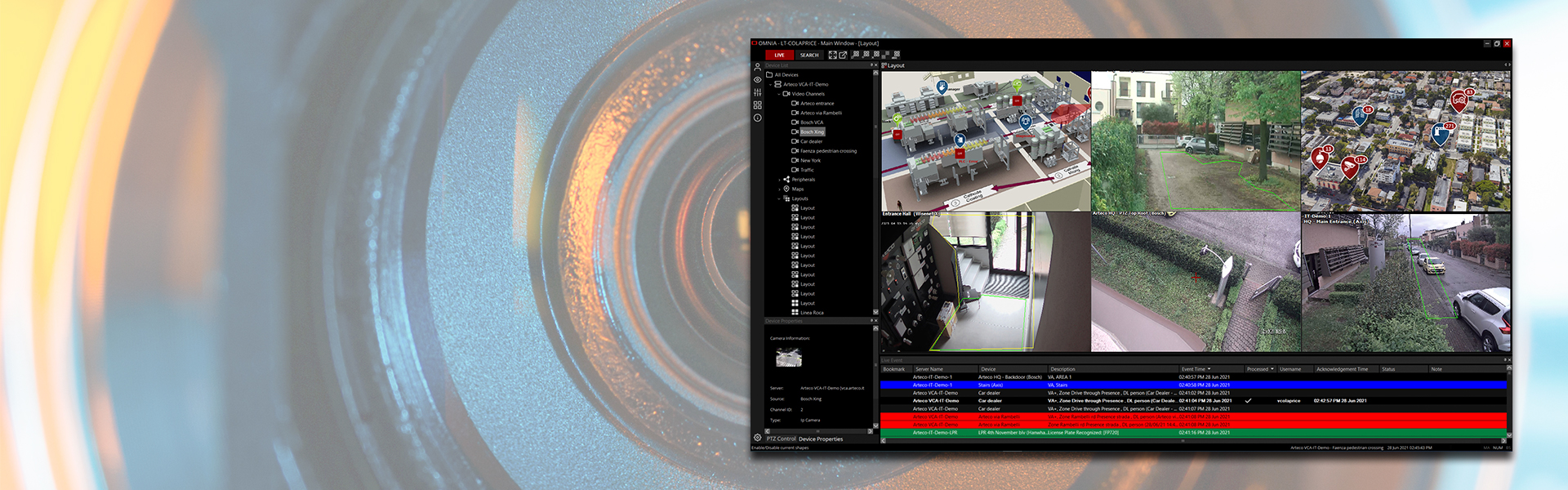The width and height of the screenshot is (1568, 490).
Task: Click the LIVE mode button
Action: click(779, 55)
